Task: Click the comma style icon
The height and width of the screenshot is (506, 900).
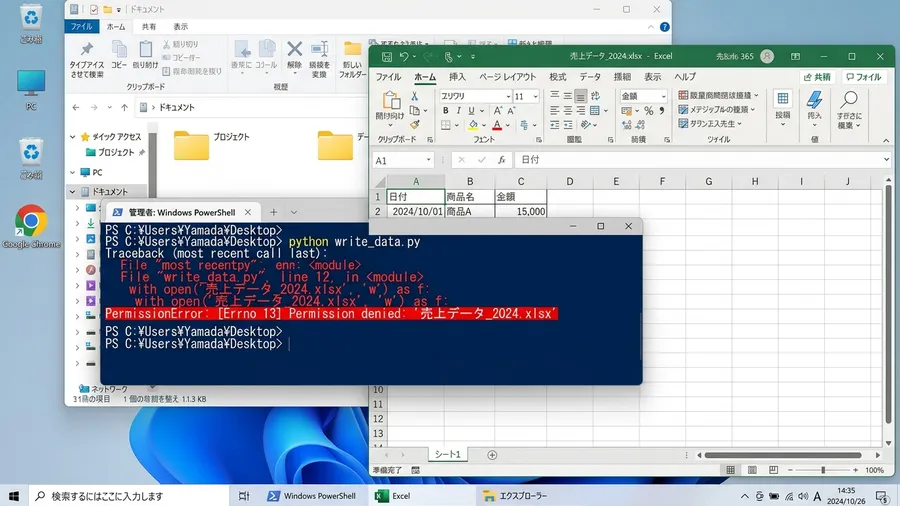Action: (x=662, y=110)
